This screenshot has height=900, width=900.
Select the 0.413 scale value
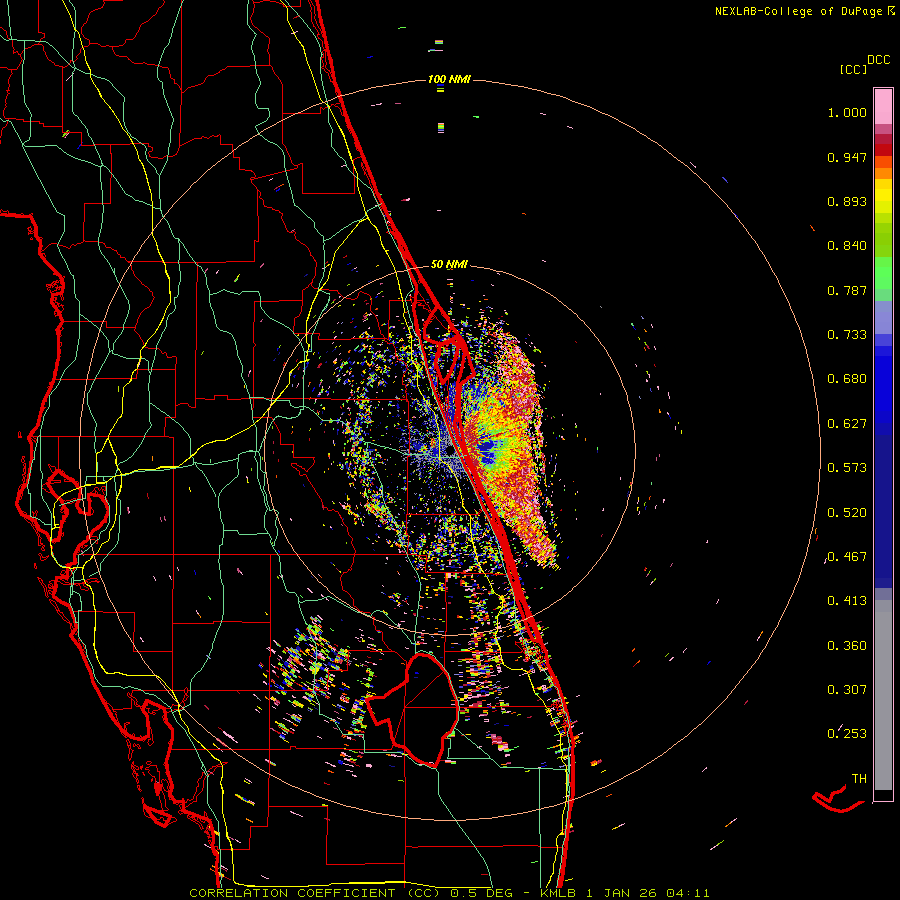pyautogui.click(x=847, y=601)
